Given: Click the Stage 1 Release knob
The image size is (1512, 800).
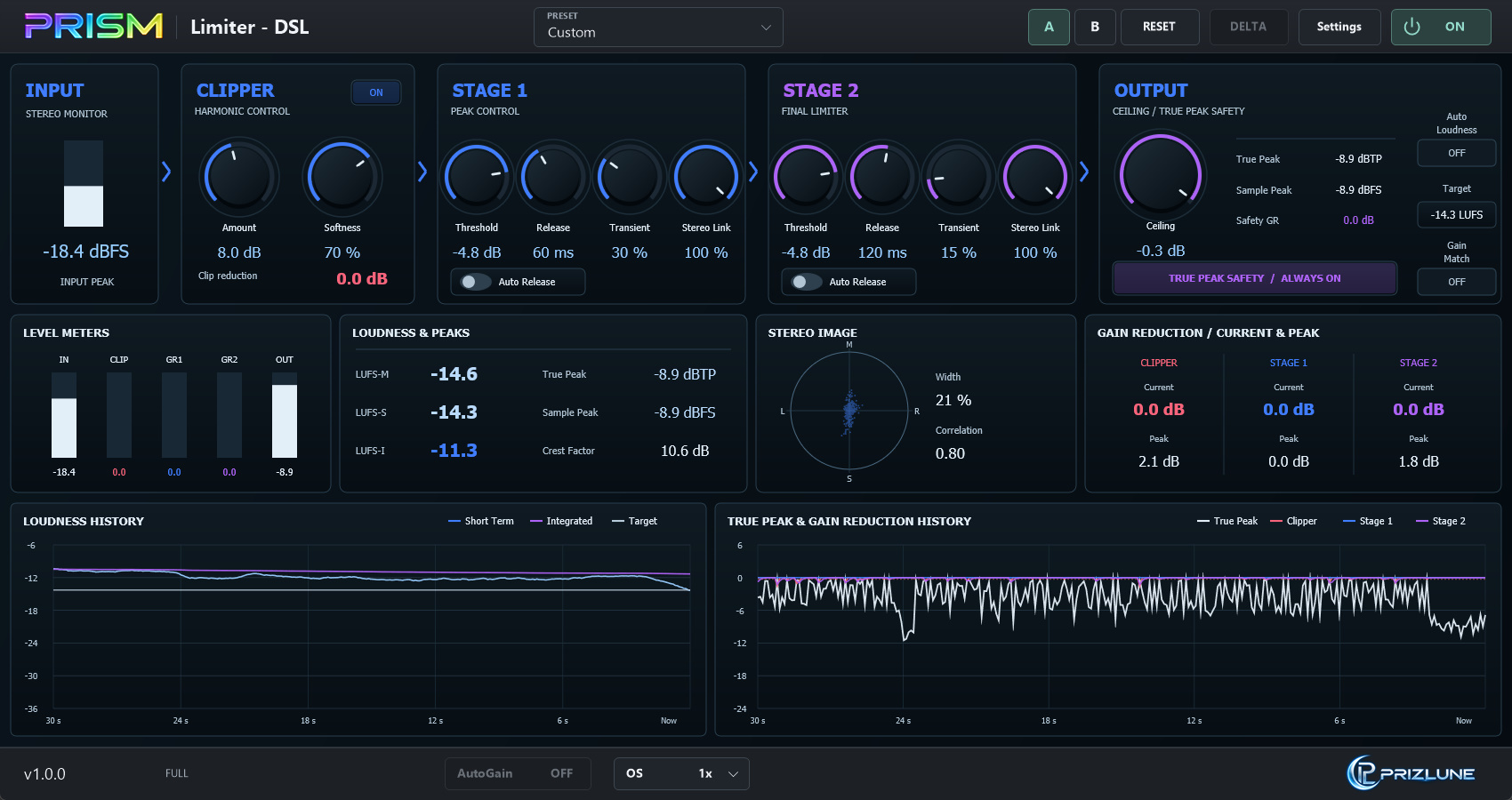Looking at the screenshot, I should coord(553,177).
